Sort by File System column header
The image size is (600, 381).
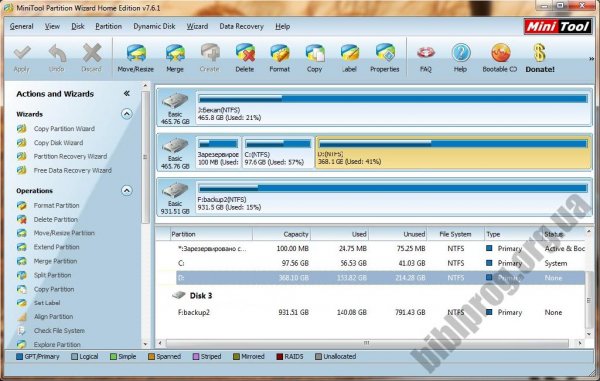click(455, 234)
